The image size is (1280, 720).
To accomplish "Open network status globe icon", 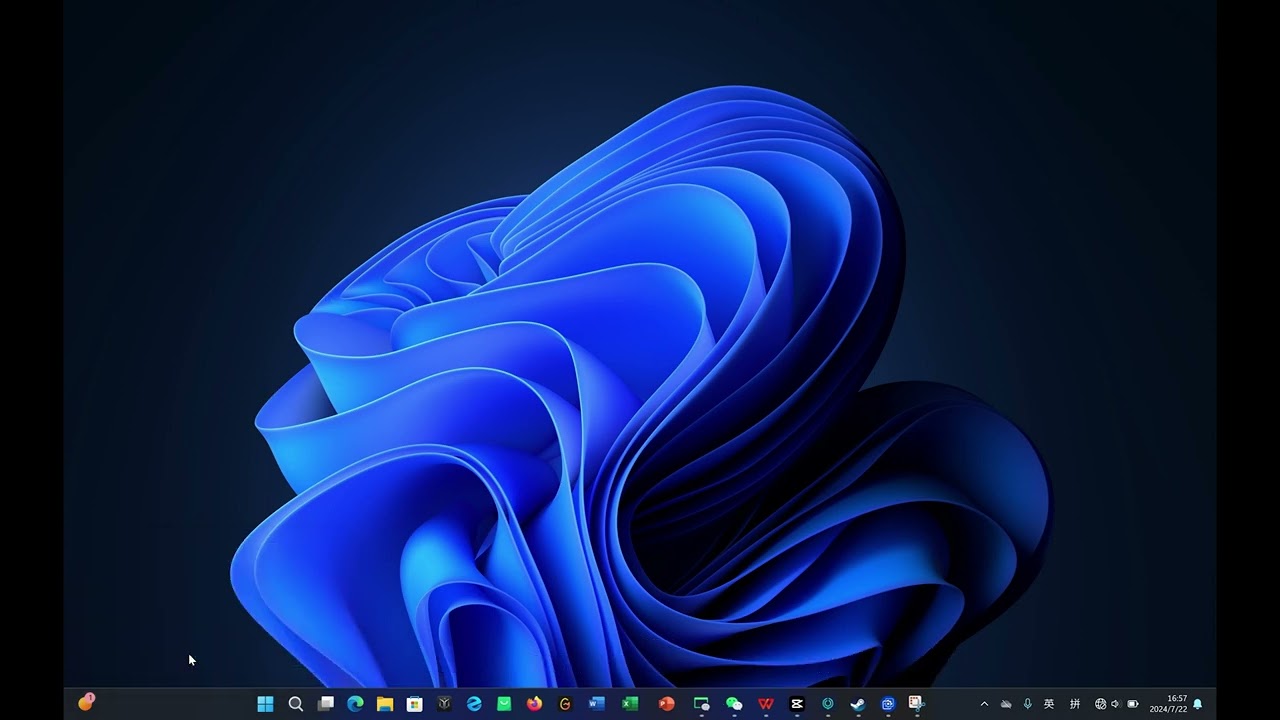I will point(1100,704).
